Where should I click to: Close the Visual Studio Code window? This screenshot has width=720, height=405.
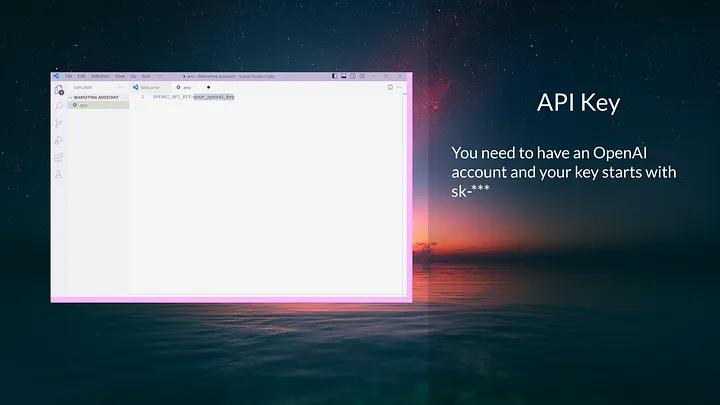tap(400, 76)
